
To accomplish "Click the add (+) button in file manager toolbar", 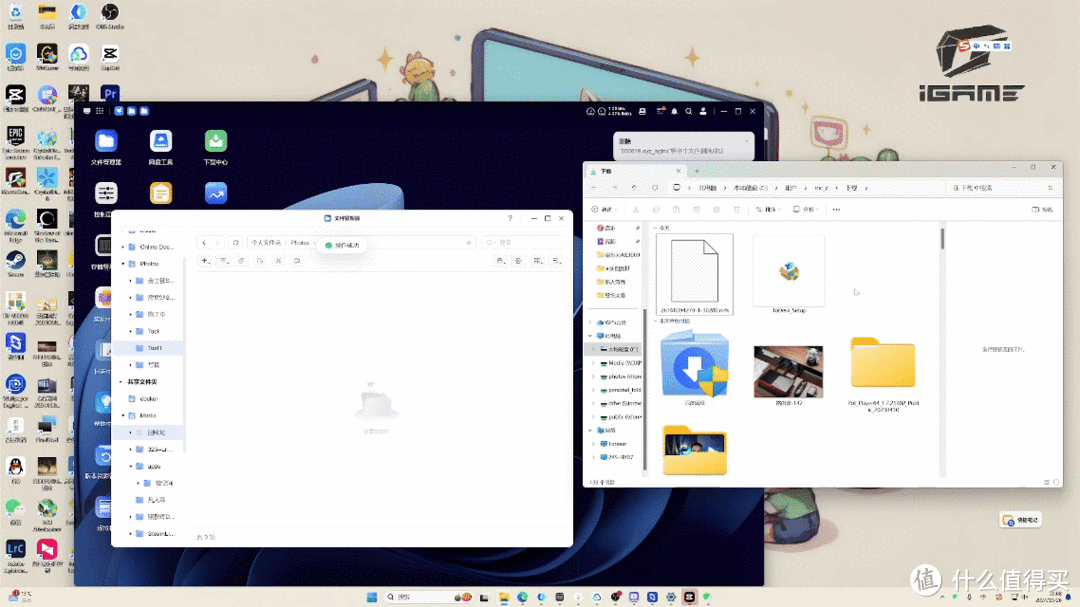I will click(205, 261).
